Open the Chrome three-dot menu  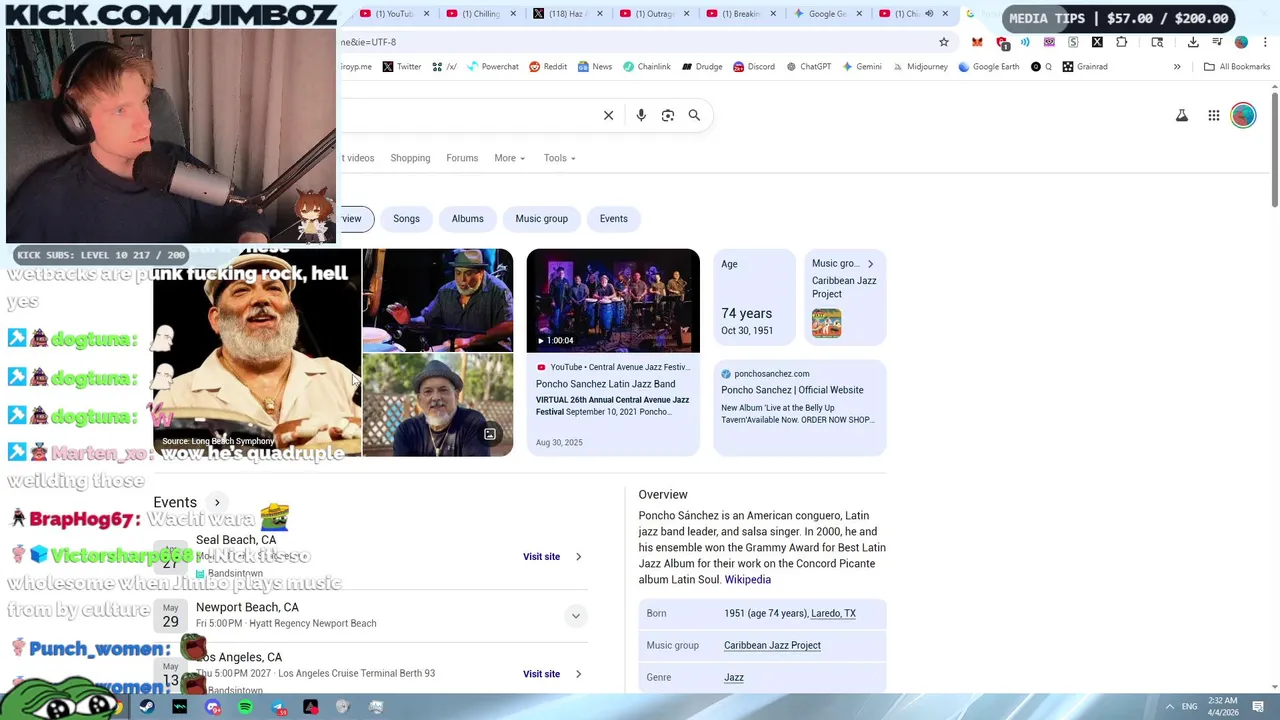(x=1265, y=42)
